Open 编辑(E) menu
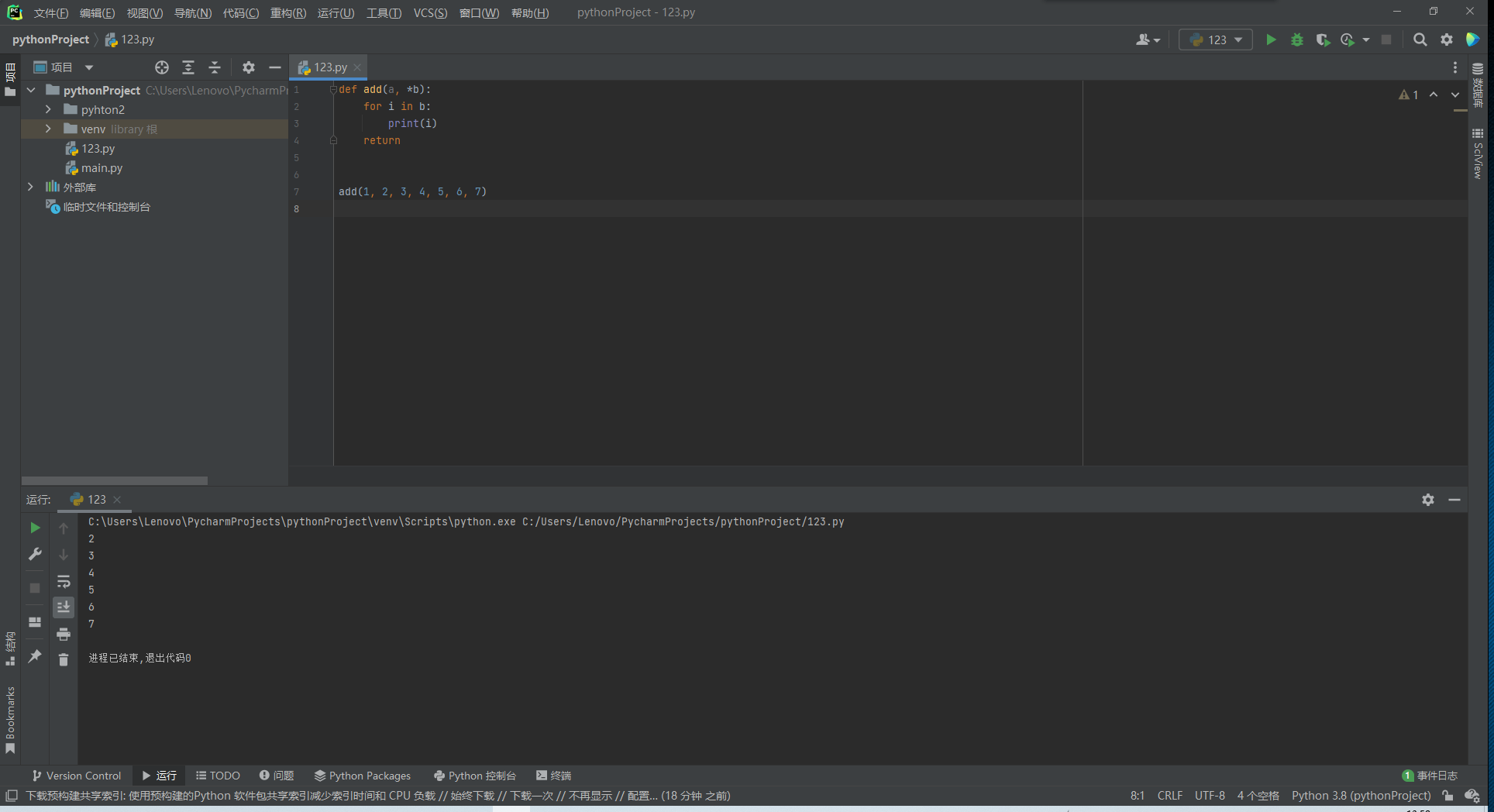1494x812 pixels. 97,13
